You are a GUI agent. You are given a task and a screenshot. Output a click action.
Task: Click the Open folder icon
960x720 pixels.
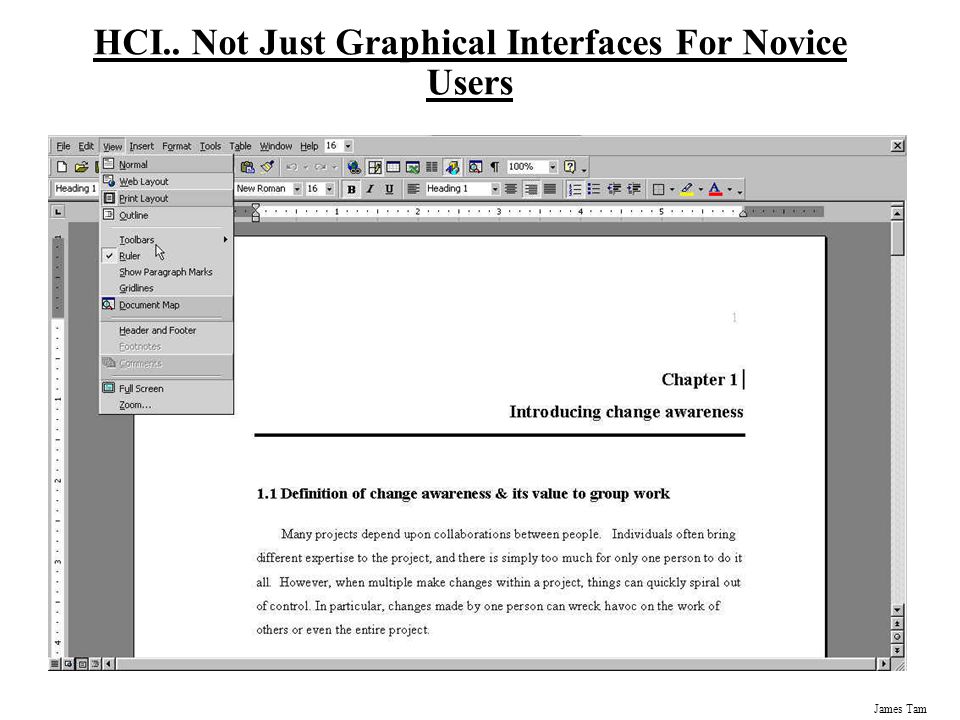(81, 167)
